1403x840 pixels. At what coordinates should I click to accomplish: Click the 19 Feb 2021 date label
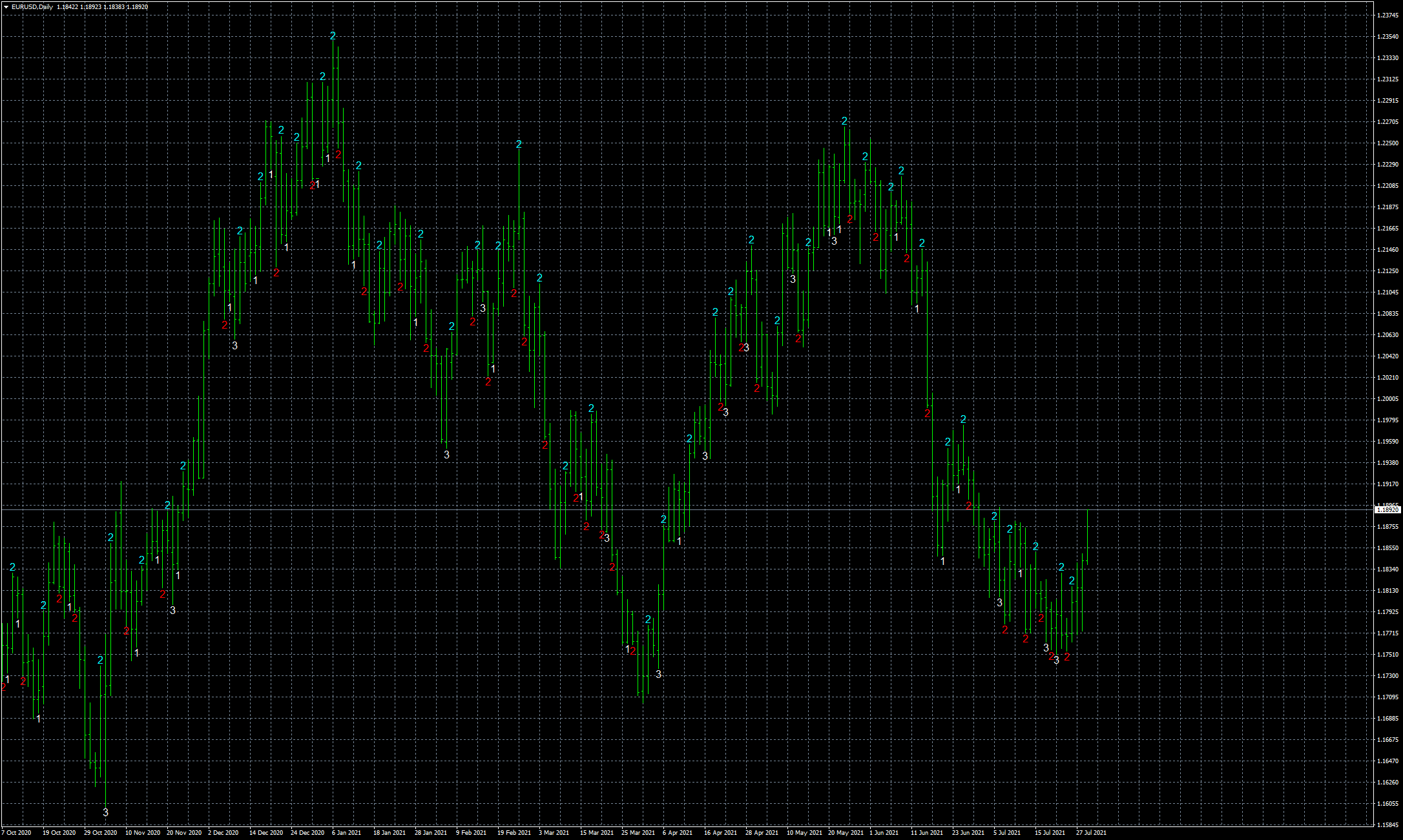click(x=514, y=833)
